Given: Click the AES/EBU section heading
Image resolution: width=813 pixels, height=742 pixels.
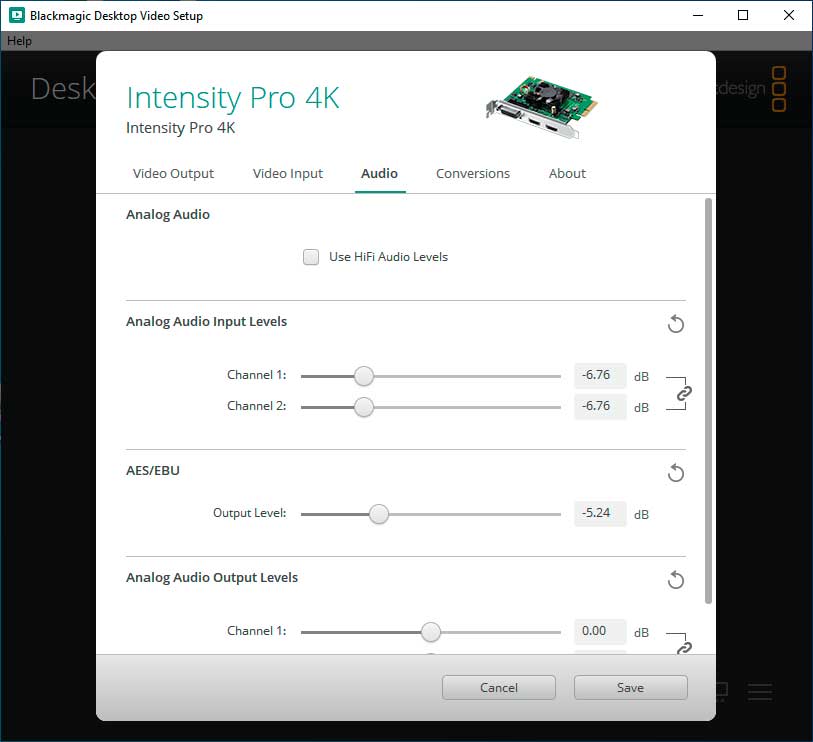Looking at the screenshot, I should pos(153,470).
